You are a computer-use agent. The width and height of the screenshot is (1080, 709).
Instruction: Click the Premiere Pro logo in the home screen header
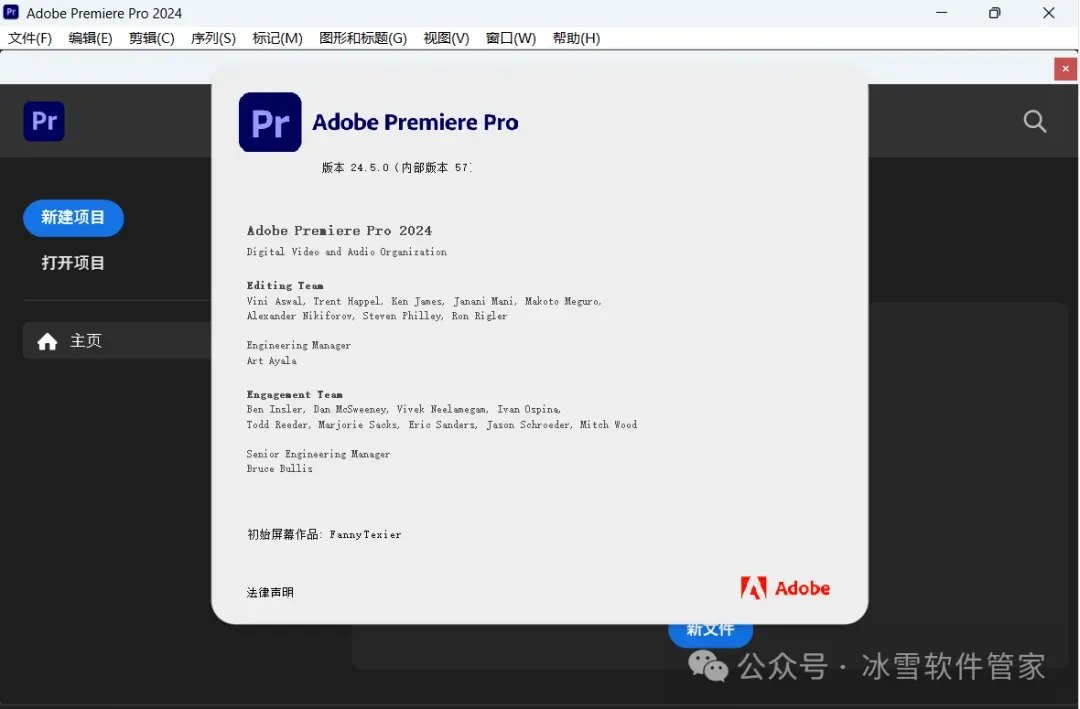pyautogui.click(x=44, y=121)
